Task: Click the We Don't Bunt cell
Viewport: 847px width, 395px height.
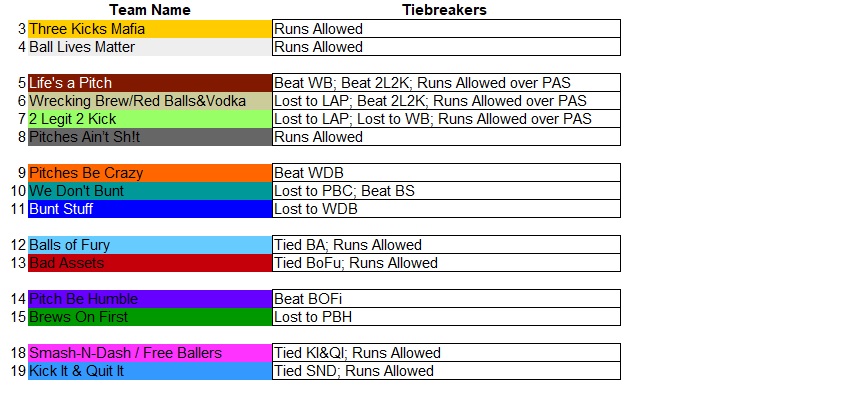Action: point(150,191)
